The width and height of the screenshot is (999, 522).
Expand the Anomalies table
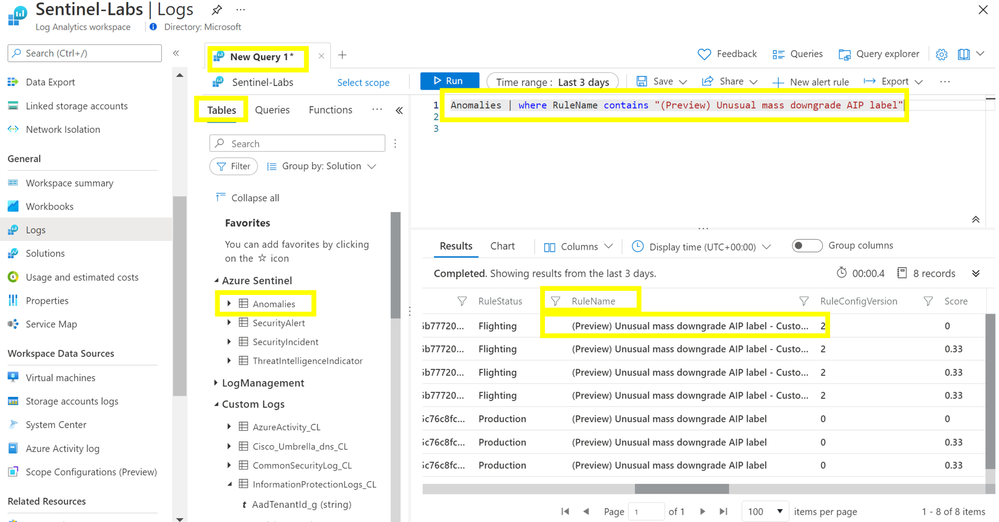pos(229,304)
